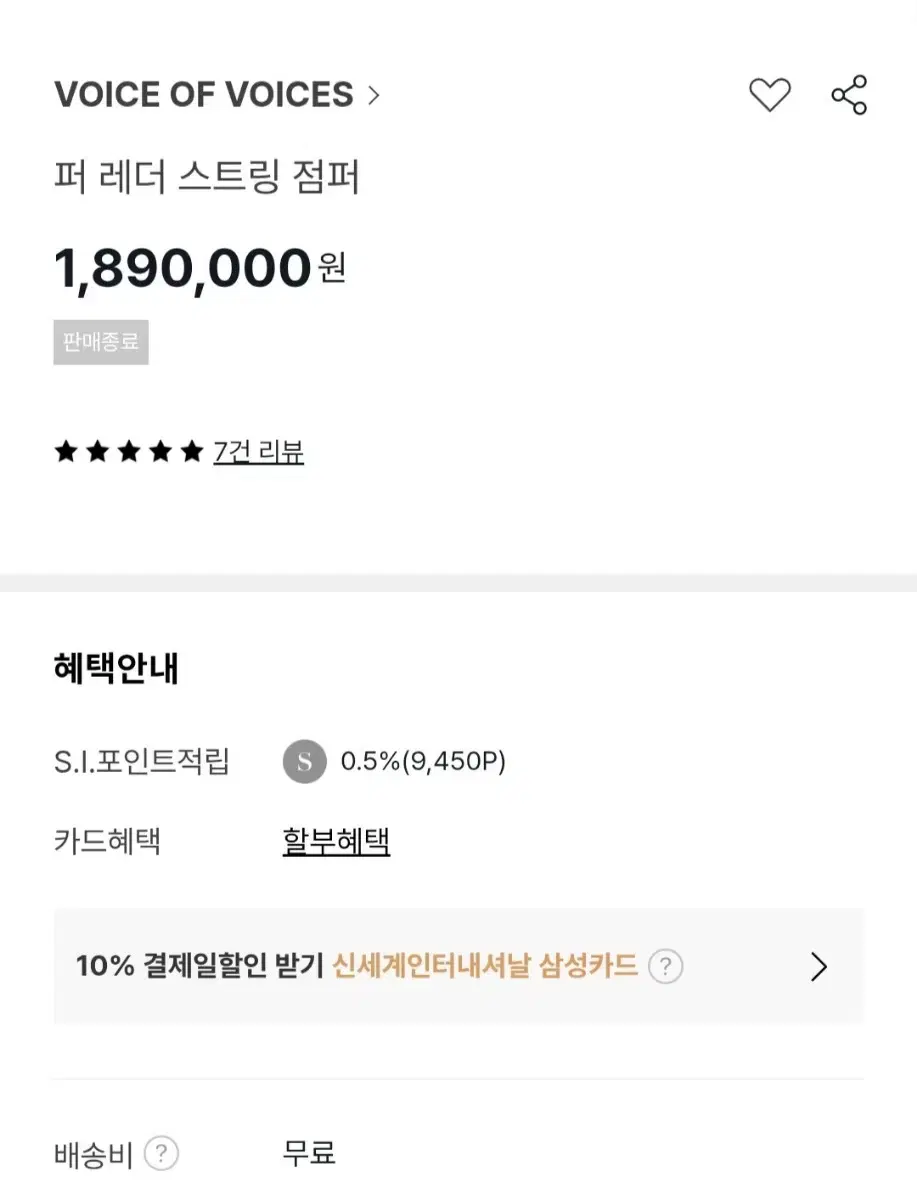Tap the heart wishlist icon

(x=769, y=95)
